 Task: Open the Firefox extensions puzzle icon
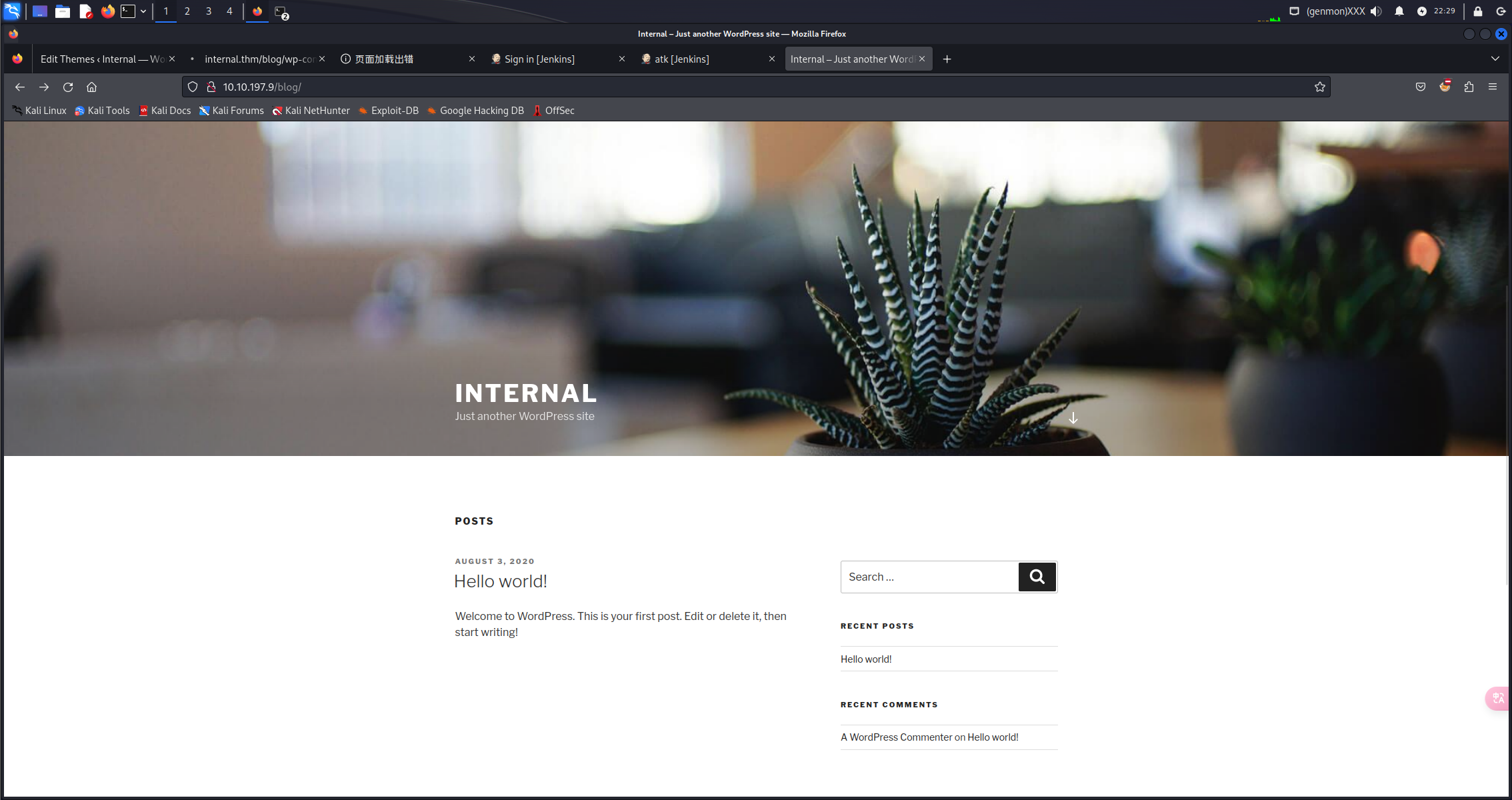pyautogui.click(x=1469, y=87)
